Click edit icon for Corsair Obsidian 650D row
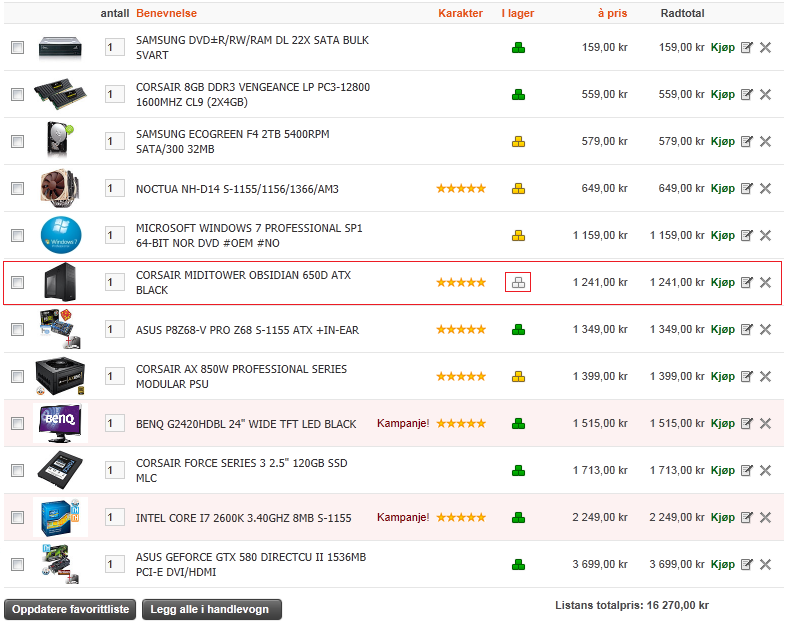Screen dimensions: 807x631 pyautogui.click(x=746, y=283)
